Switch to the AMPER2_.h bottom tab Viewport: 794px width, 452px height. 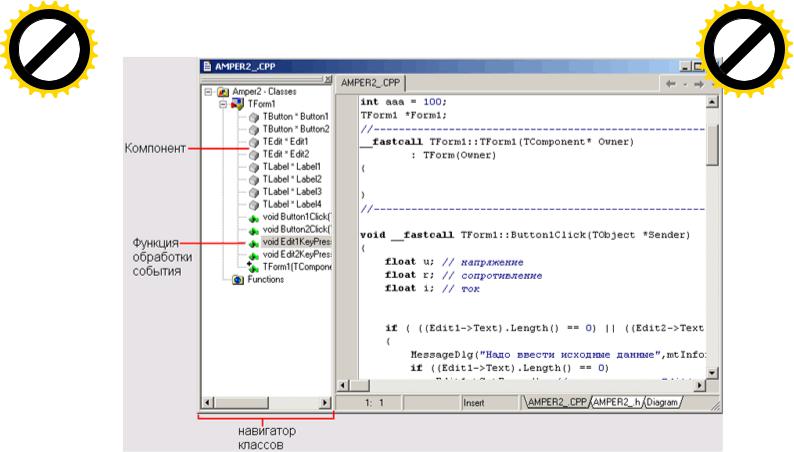pos(615,402)
